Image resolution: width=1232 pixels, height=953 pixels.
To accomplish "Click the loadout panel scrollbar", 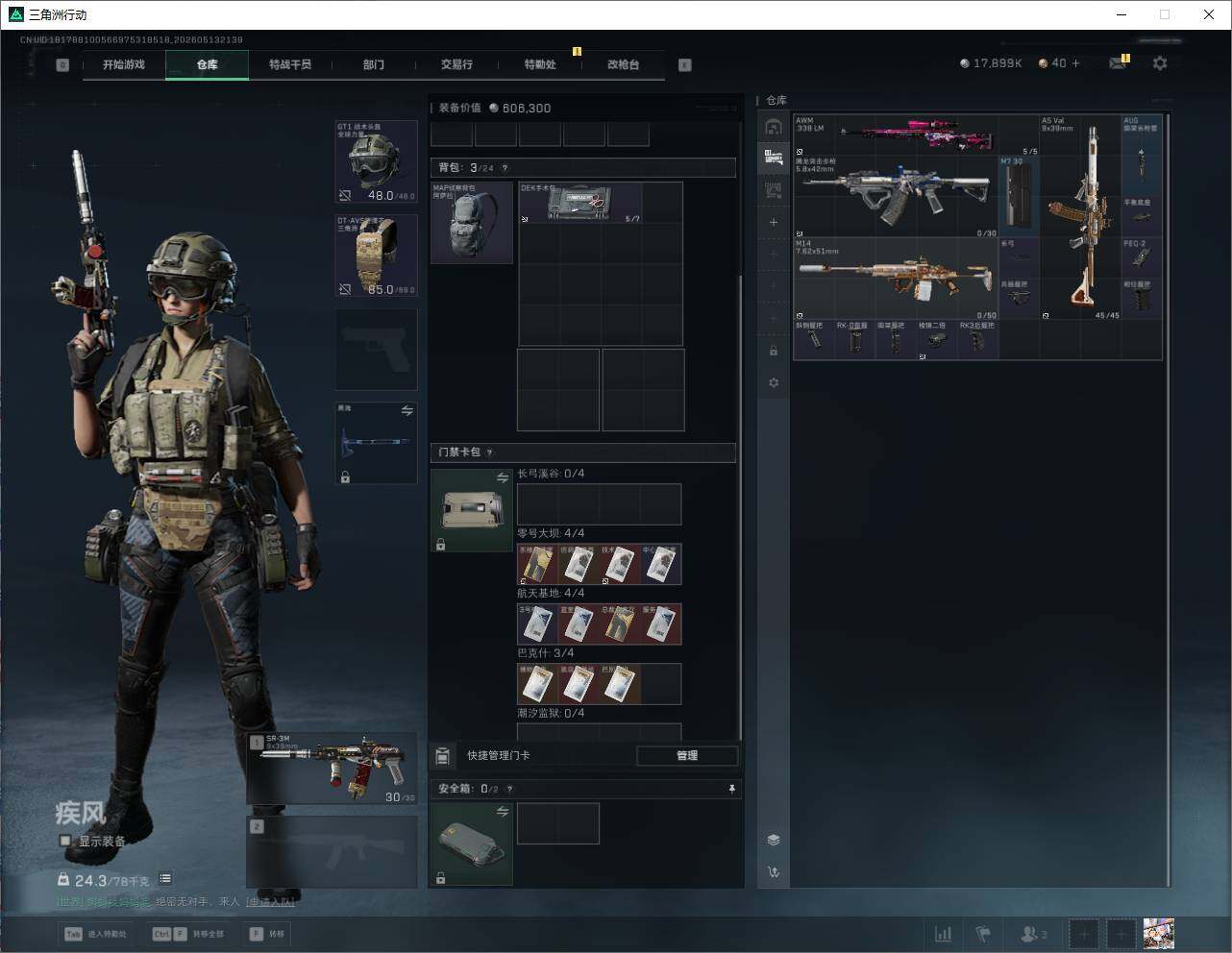I will click(740, 506).
